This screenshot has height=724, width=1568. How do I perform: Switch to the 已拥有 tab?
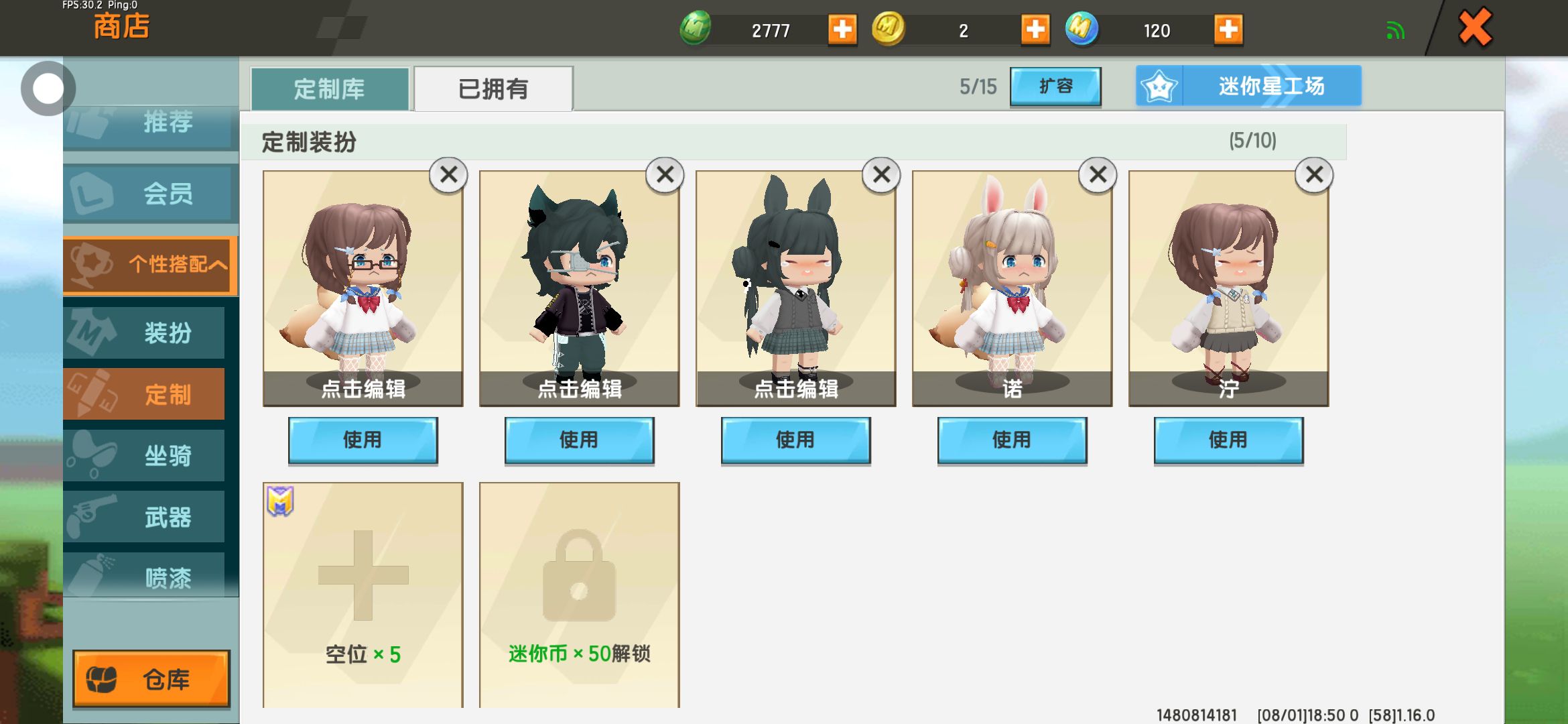[x=493, y=88]
